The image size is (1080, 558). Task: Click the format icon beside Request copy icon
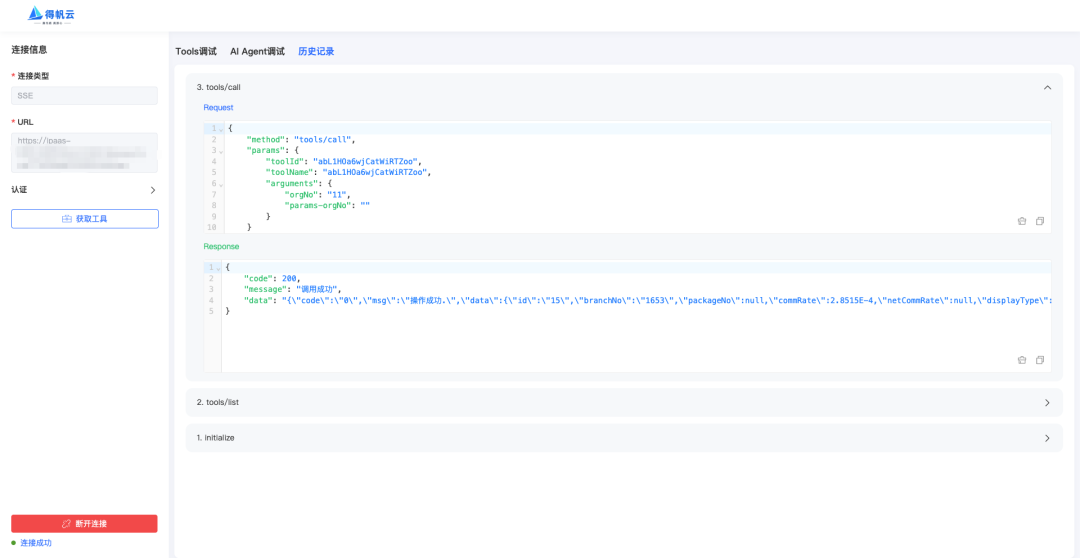(x=1022, y=221)
